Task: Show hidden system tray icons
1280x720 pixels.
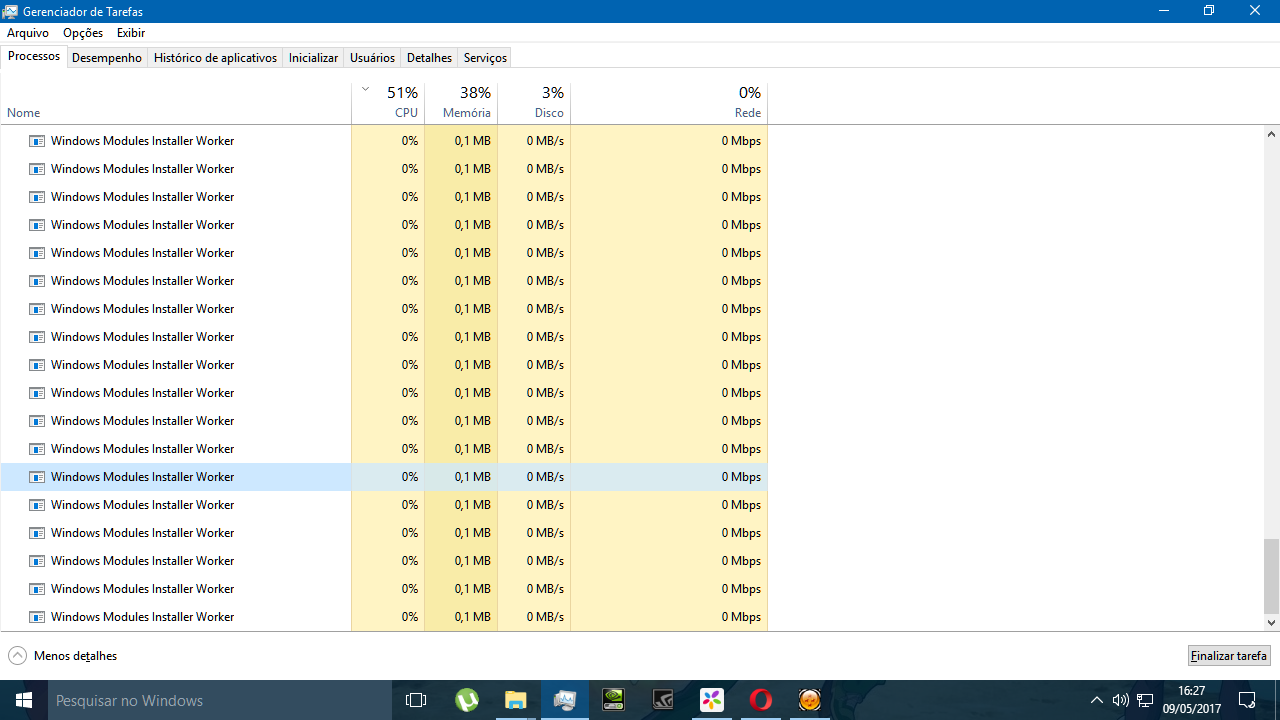Action: [1097, 700]
